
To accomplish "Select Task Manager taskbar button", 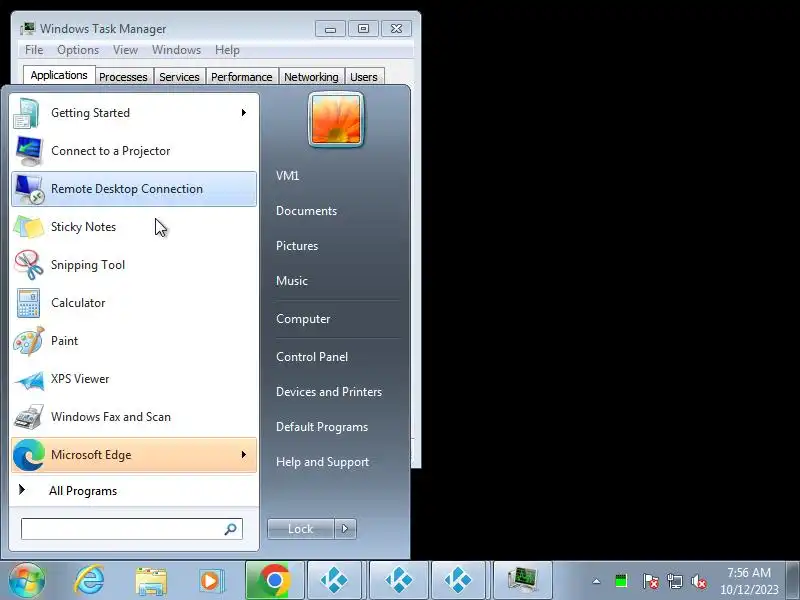I will [x=523, y=580].
